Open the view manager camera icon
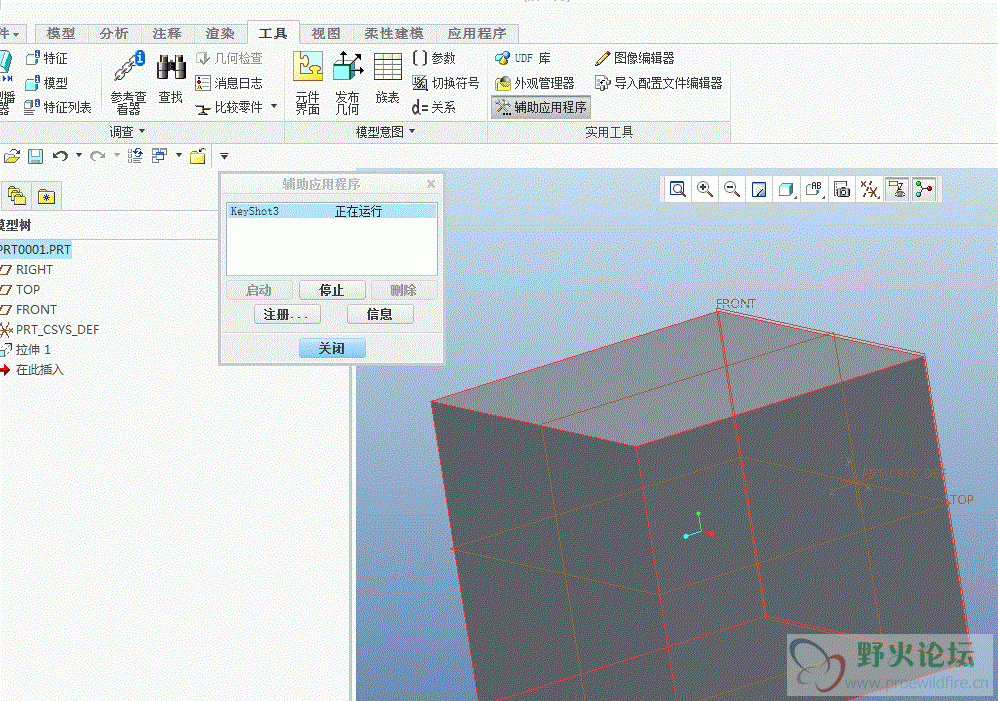 coord(842,189)
